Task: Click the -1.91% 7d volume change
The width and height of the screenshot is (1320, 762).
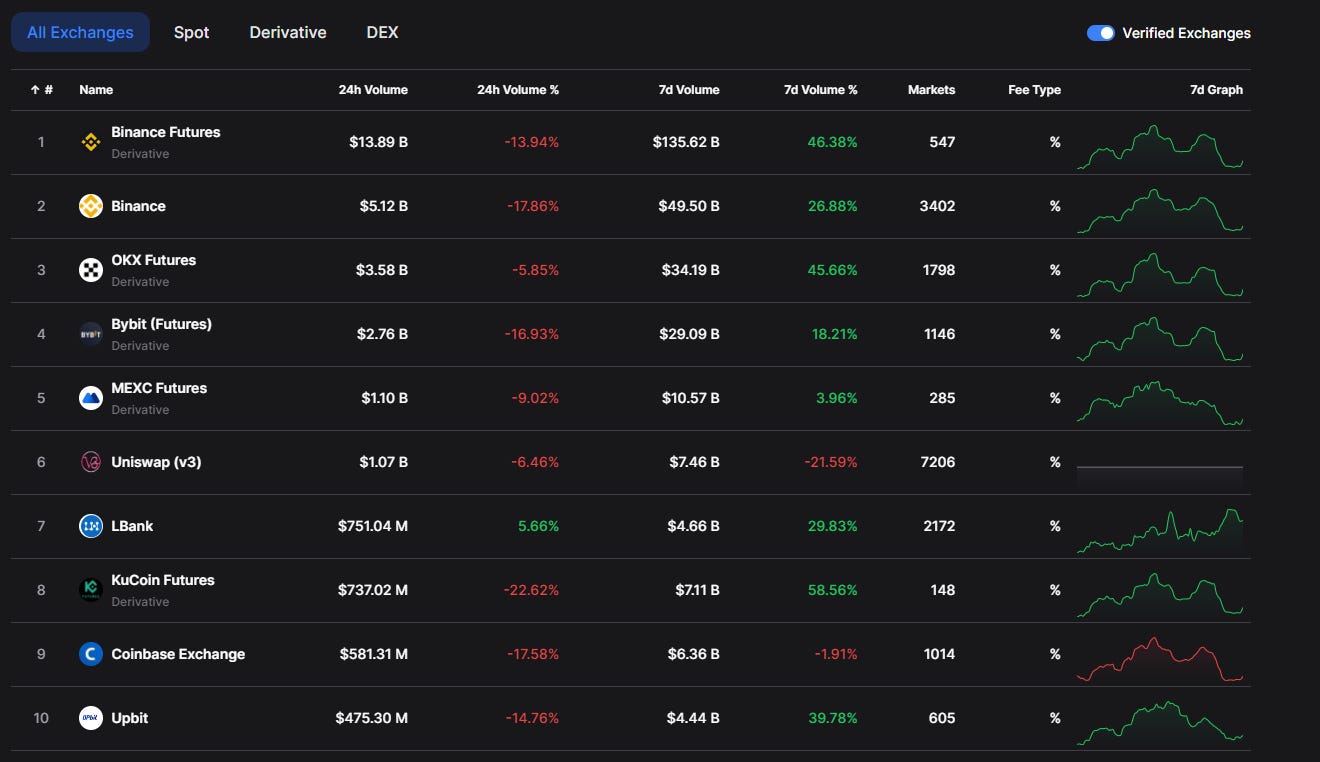Action: click(x=834, y=654)
